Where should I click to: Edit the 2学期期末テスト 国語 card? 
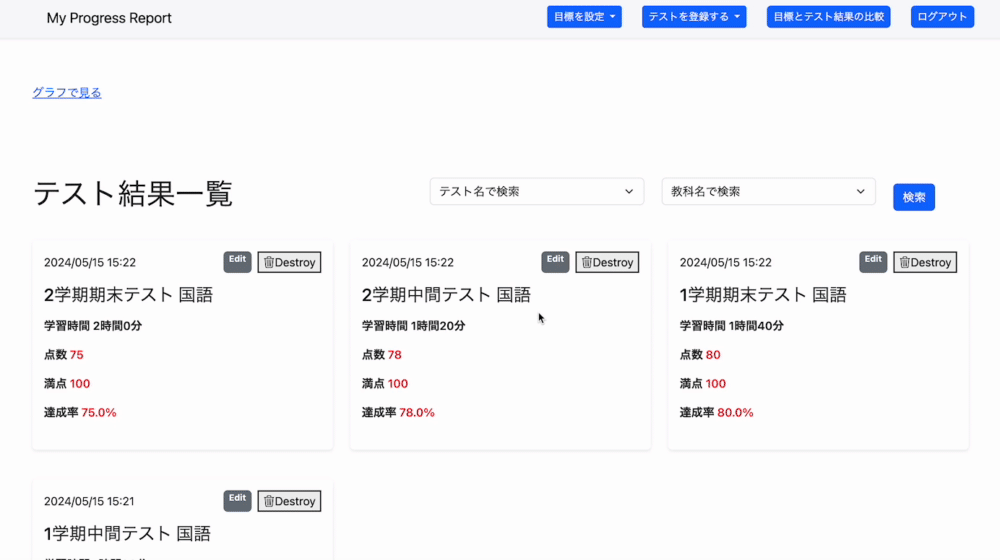click(237, 262)
